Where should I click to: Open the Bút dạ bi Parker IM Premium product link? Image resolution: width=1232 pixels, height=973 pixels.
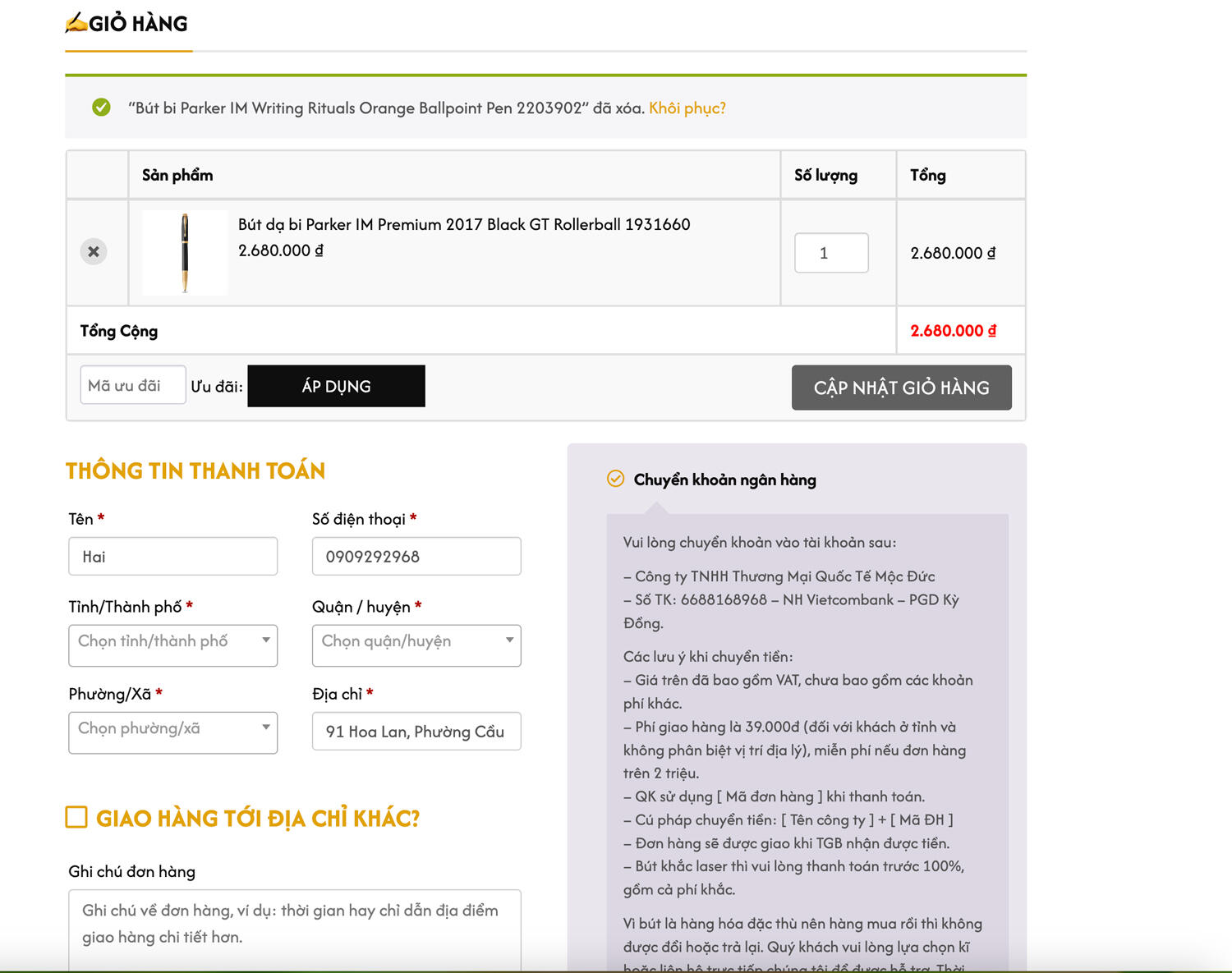tap(464, 224)
